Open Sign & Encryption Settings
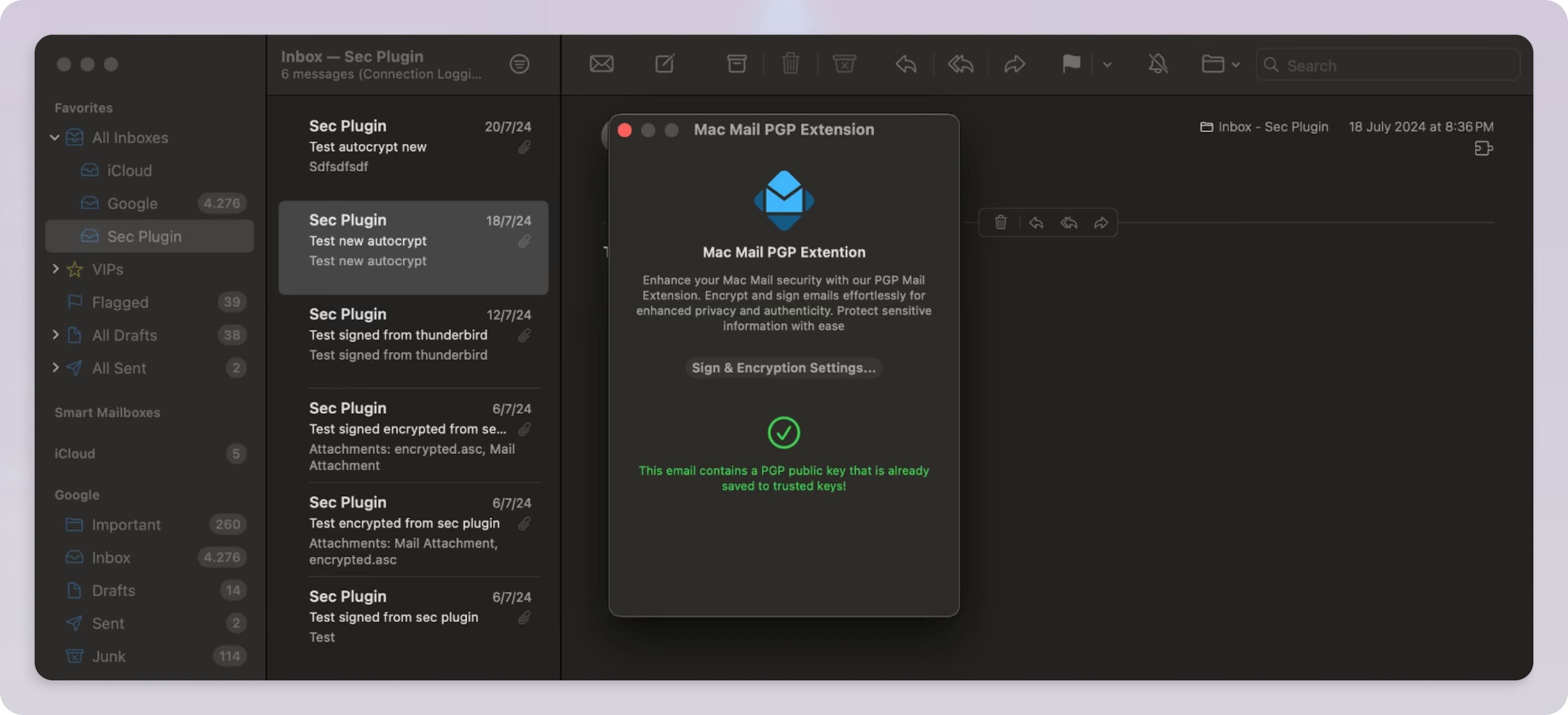1568x715 pixels. 783,367
